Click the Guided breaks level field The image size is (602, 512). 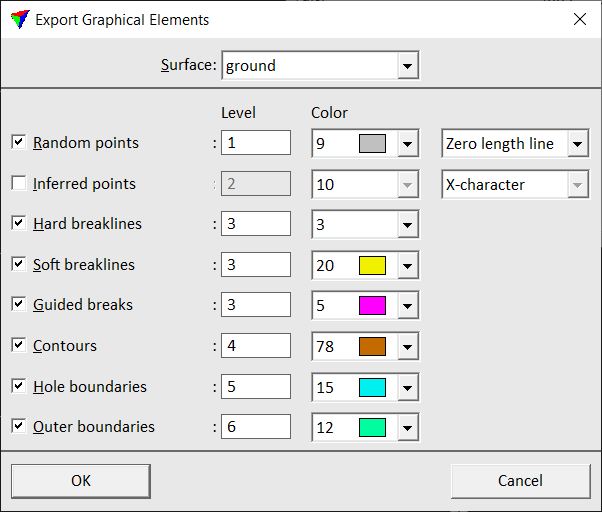(x=256, y=304)
